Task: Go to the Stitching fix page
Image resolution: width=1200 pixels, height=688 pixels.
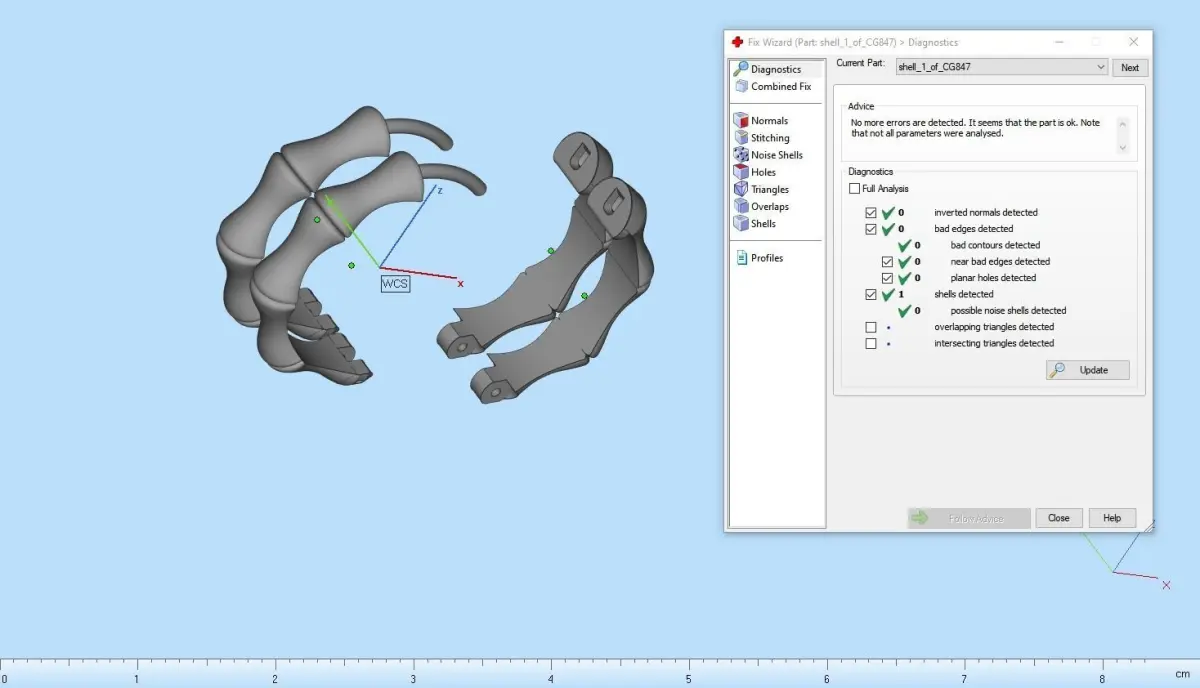Action: (x=762, y=138)
